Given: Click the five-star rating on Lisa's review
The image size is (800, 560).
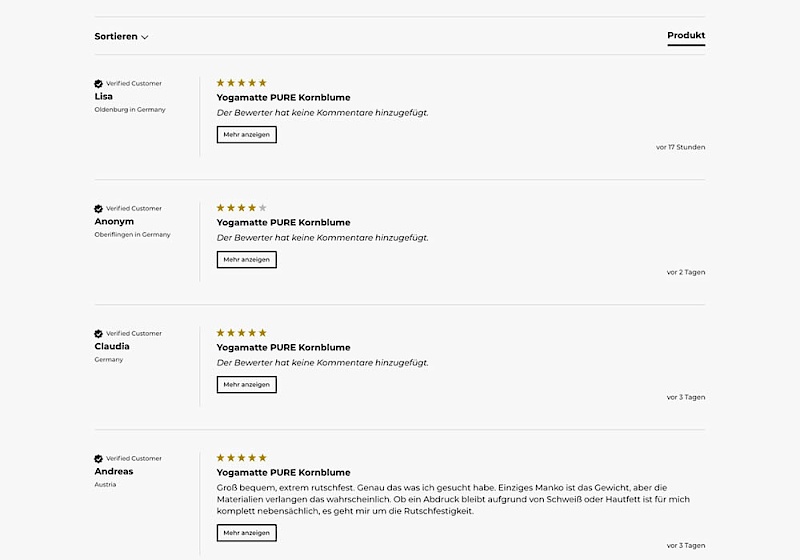Looking at the screenshot, I should pyautogui.click(x=242, y=83).
